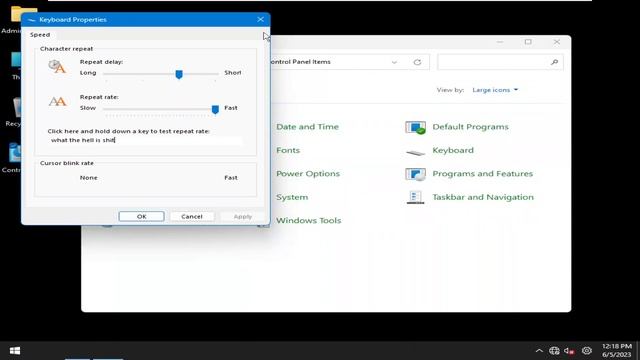Click the network globe tray icon
Screen dimensions: 640x360
coord(554,351)
